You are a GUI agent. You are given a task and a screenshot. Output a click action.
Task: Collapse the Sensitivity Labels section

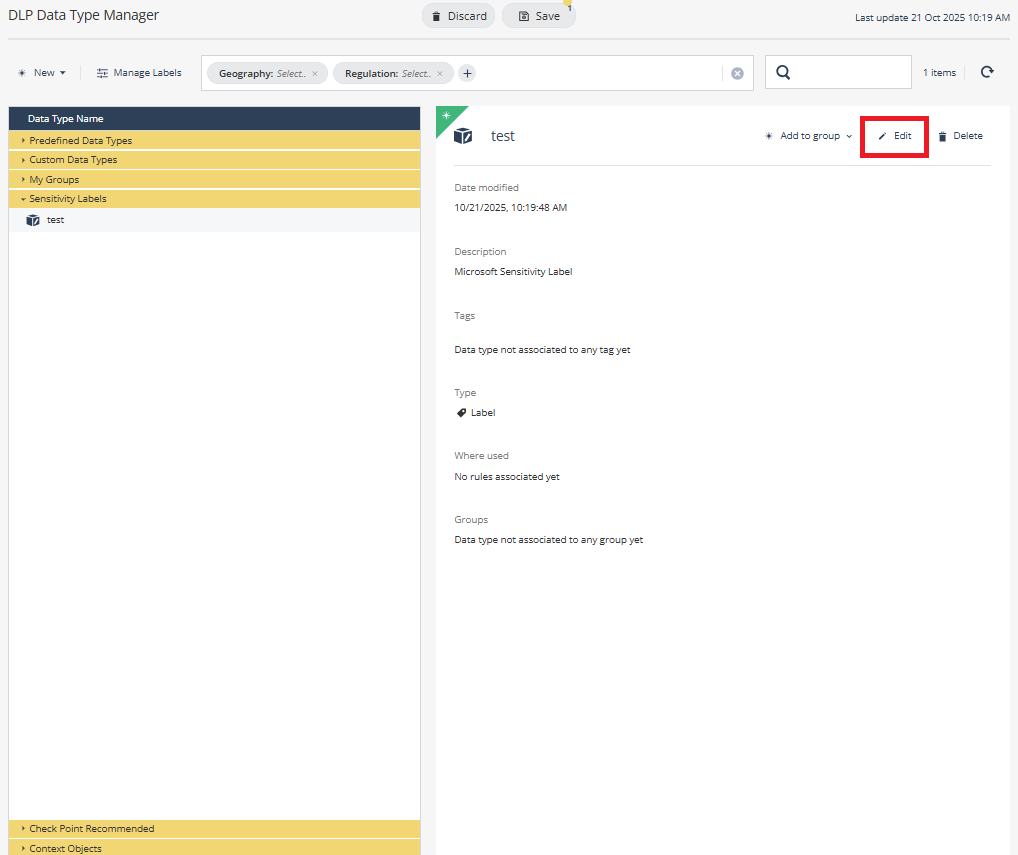pos(67,199)
